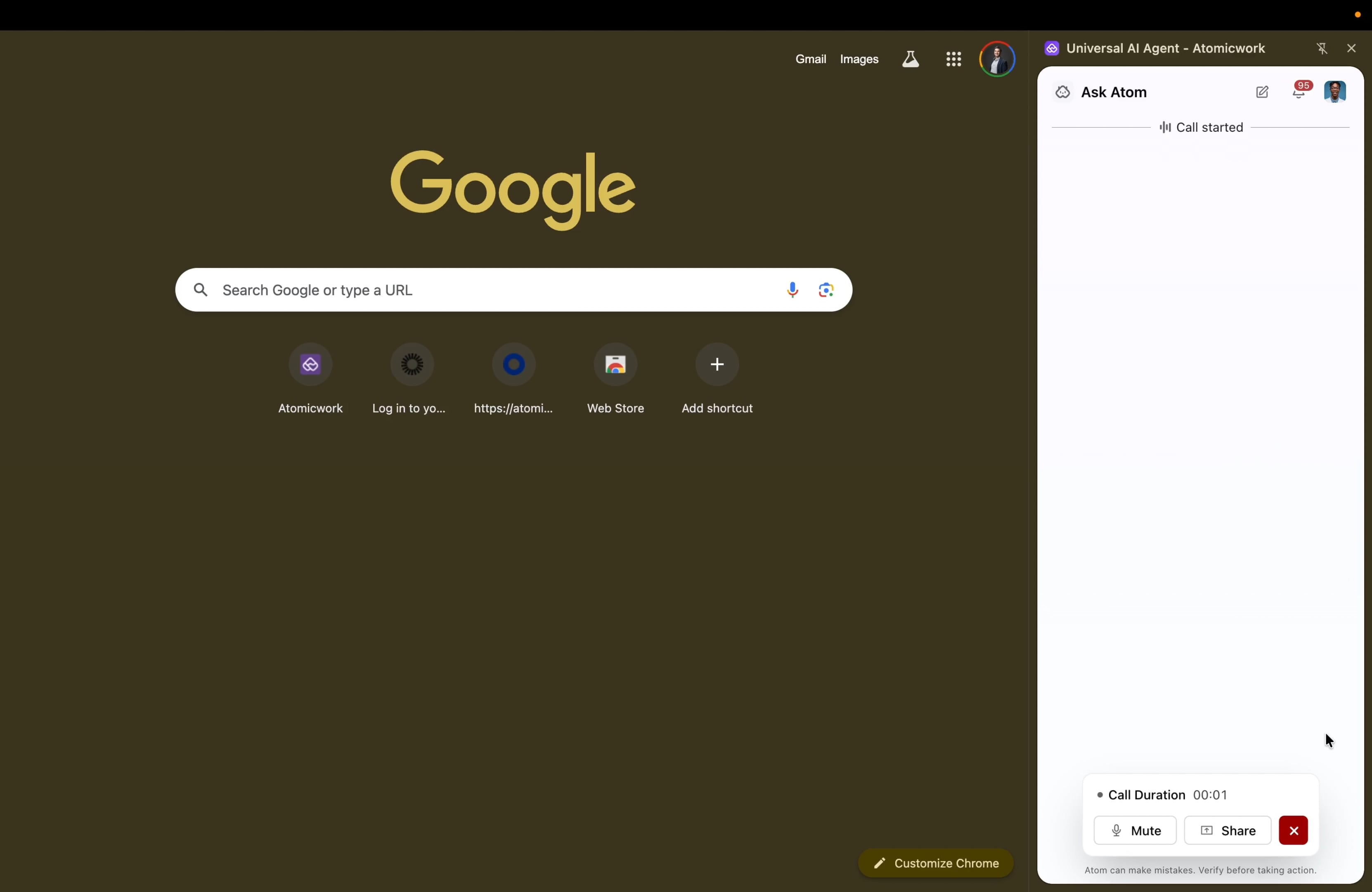Click the Ask Atom logo icon
The image size is (1372, 892).
click(1062, 92)
